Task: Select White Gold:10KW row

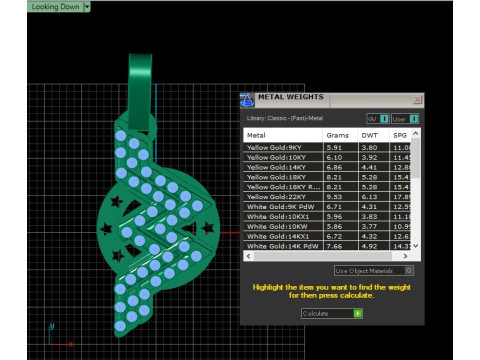Action: point(327,226)
